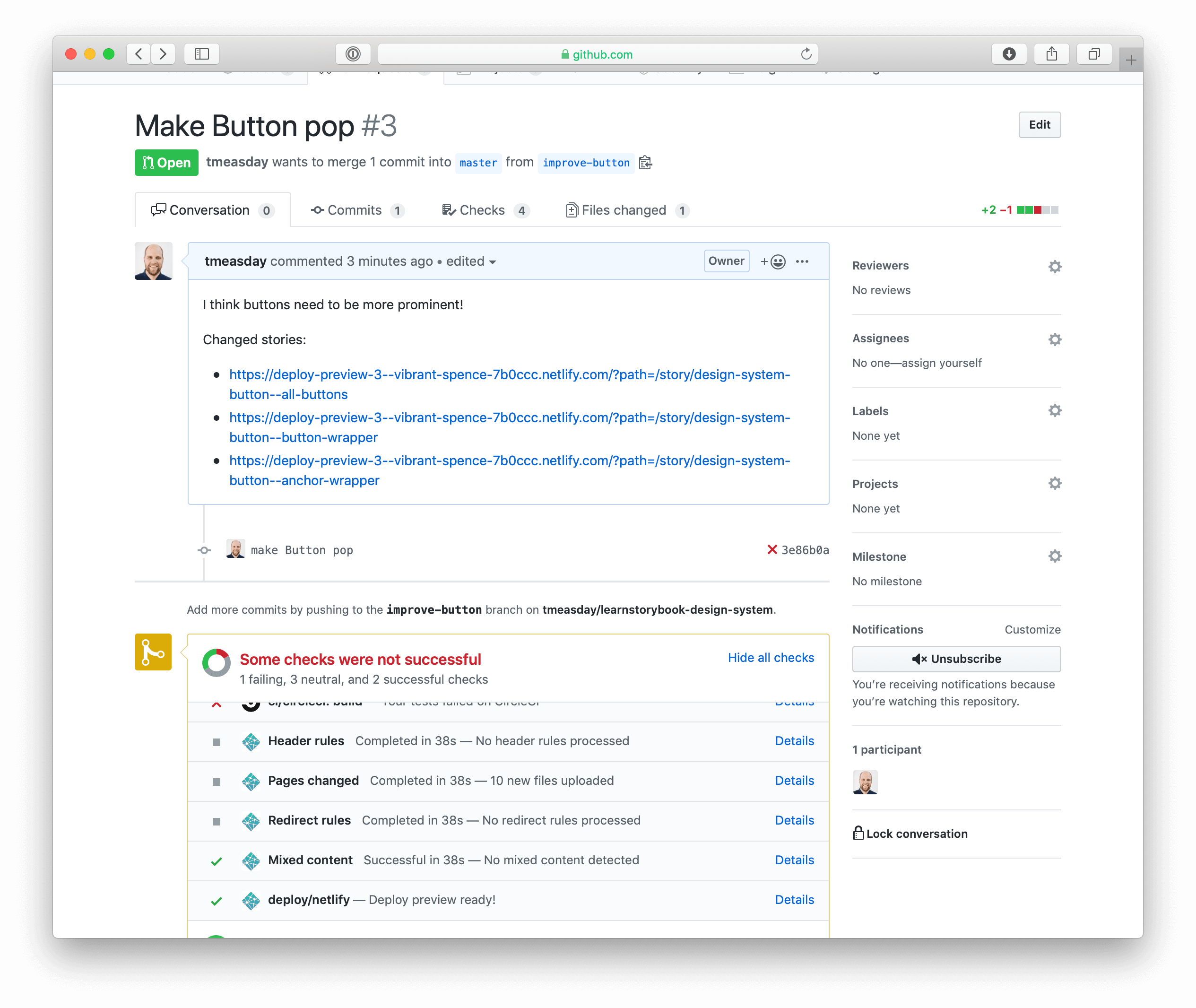Add a new Safari tab

[x=1131, y=60]
